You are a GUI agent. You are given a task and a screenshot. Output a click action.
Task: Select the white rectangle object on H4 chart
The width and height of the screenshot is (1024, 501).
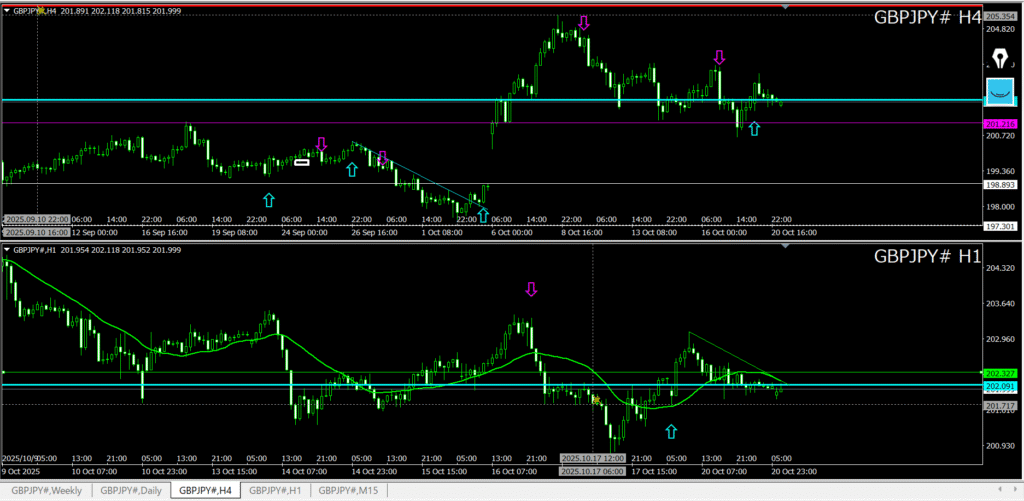point(301,160)
